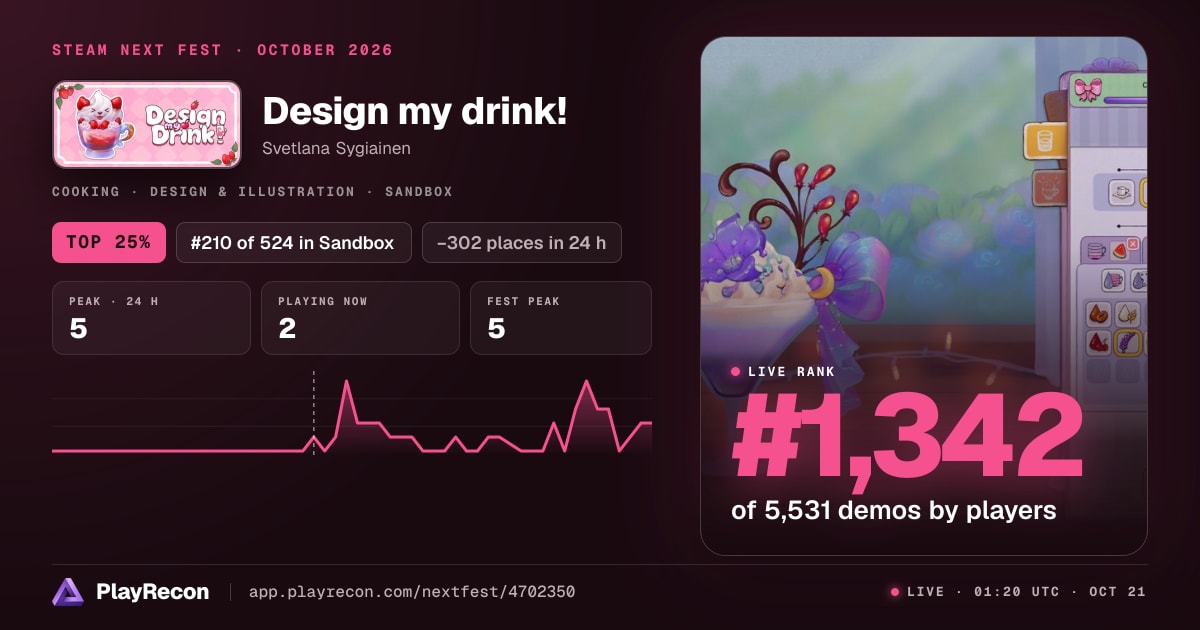The height and width of the screenshot is (630, 1200).
Task: Click the PlayRecon triangle logo icon
Action: pos(67,592)
